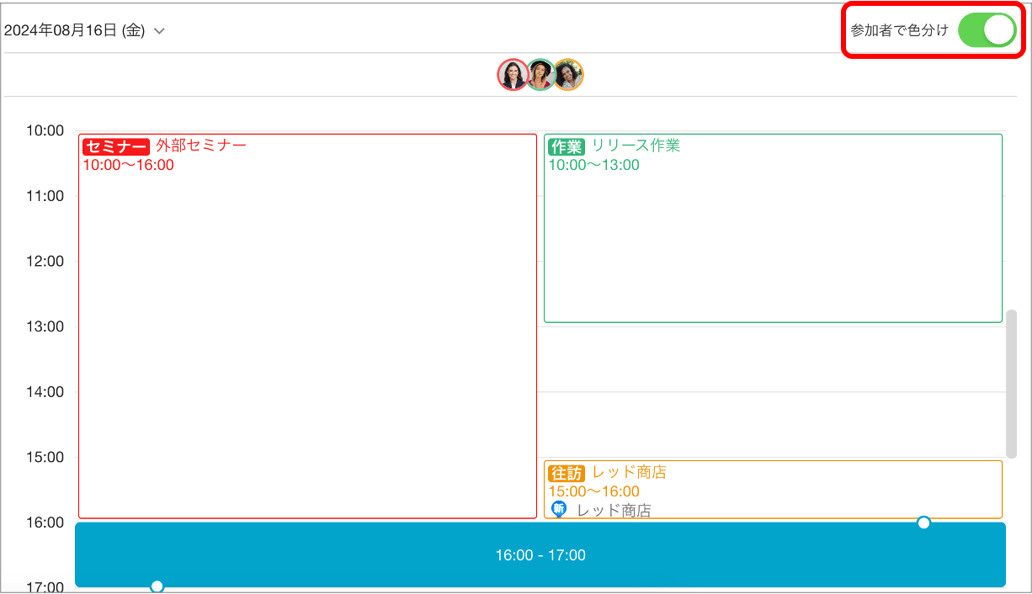Screen dimensions: 1032x594
Task: Click the orange-bordered participant avatar
Action: [x=569, y=75]
